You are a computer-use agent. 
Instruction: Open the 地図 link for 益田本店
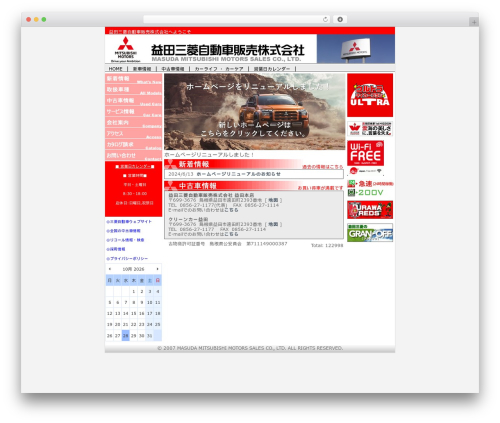click(x=273, y=200)
